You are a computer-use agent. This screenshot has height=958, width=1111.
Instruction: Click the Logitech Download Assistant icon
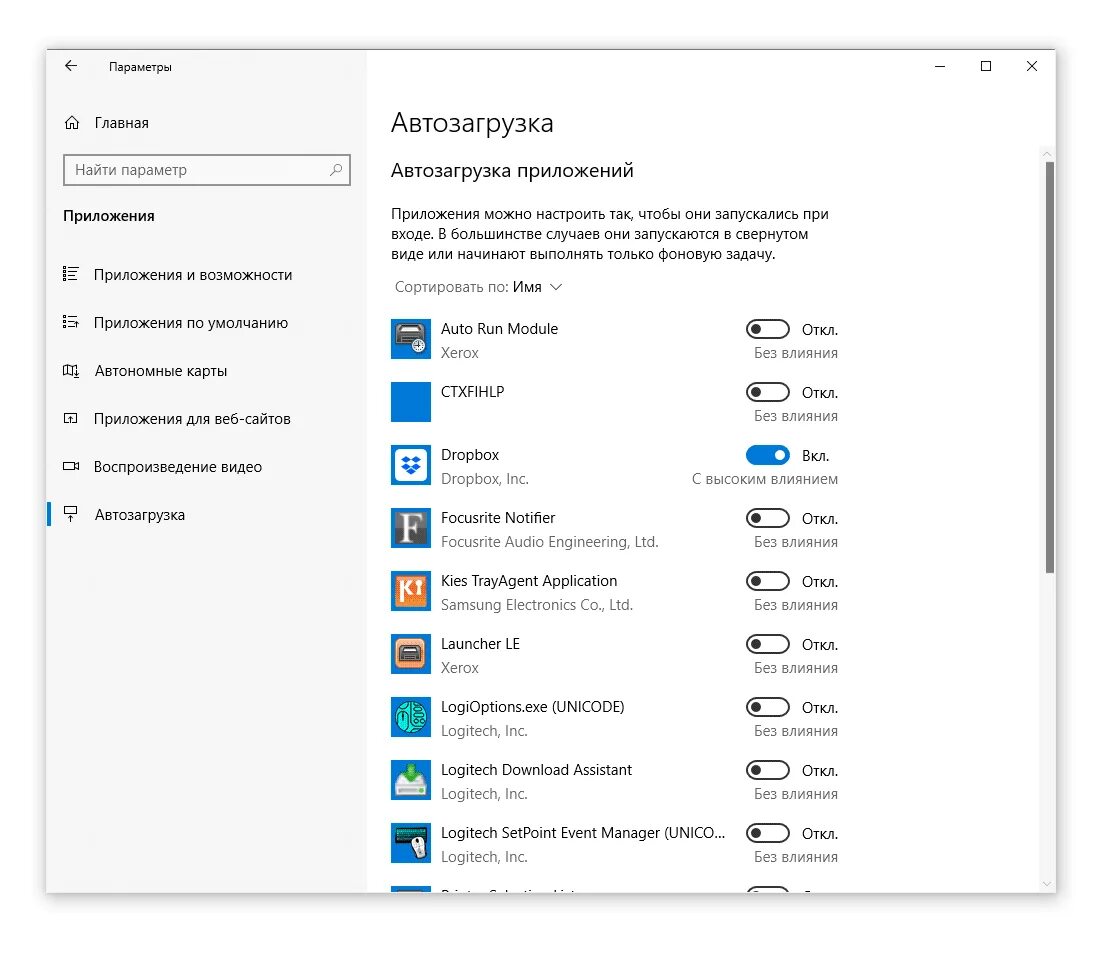(411, 780)
